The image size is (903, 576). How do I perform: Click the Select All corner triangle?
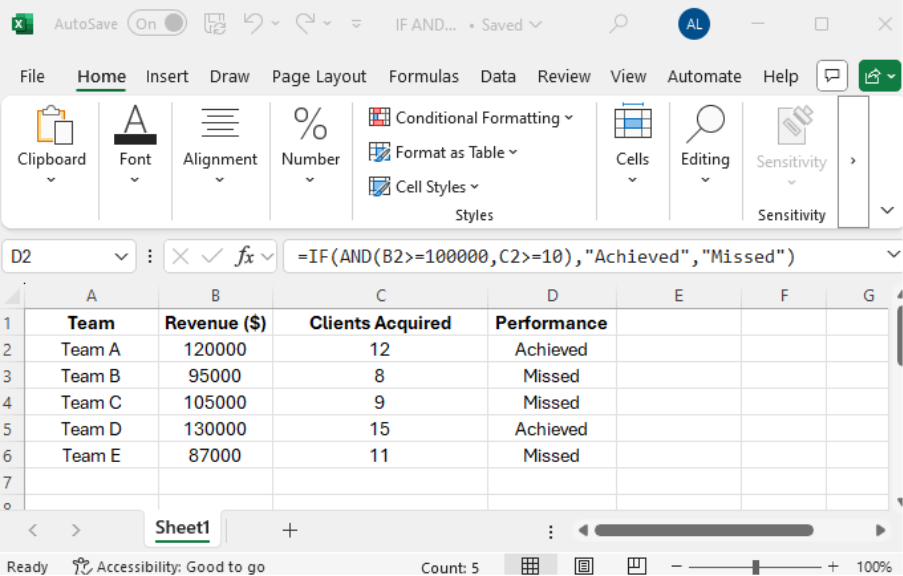tap(13, 296)
